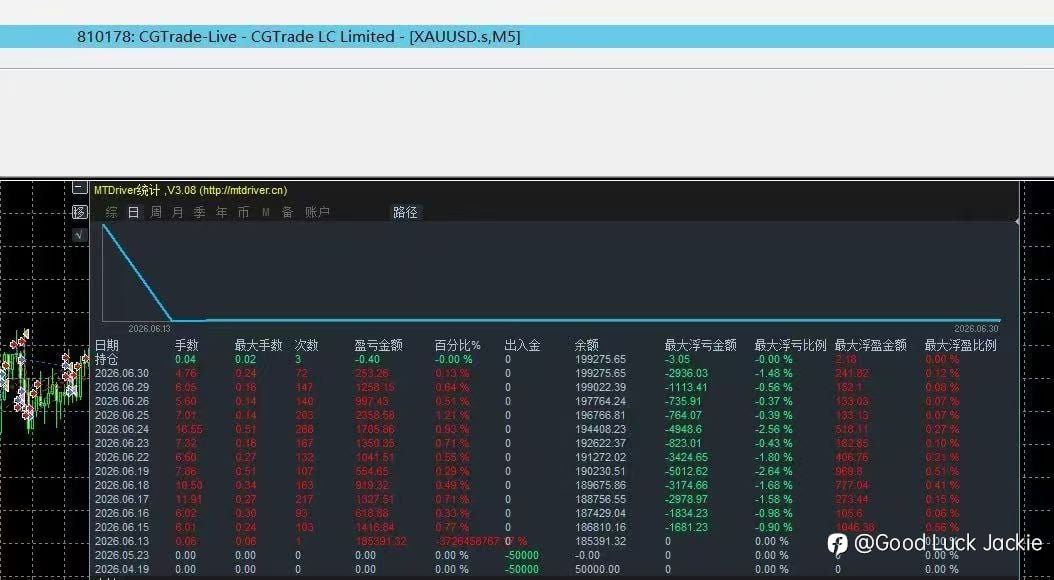Click the profit amount 1705.86
Screen dimensions: 1054x580
click(375, 429)
